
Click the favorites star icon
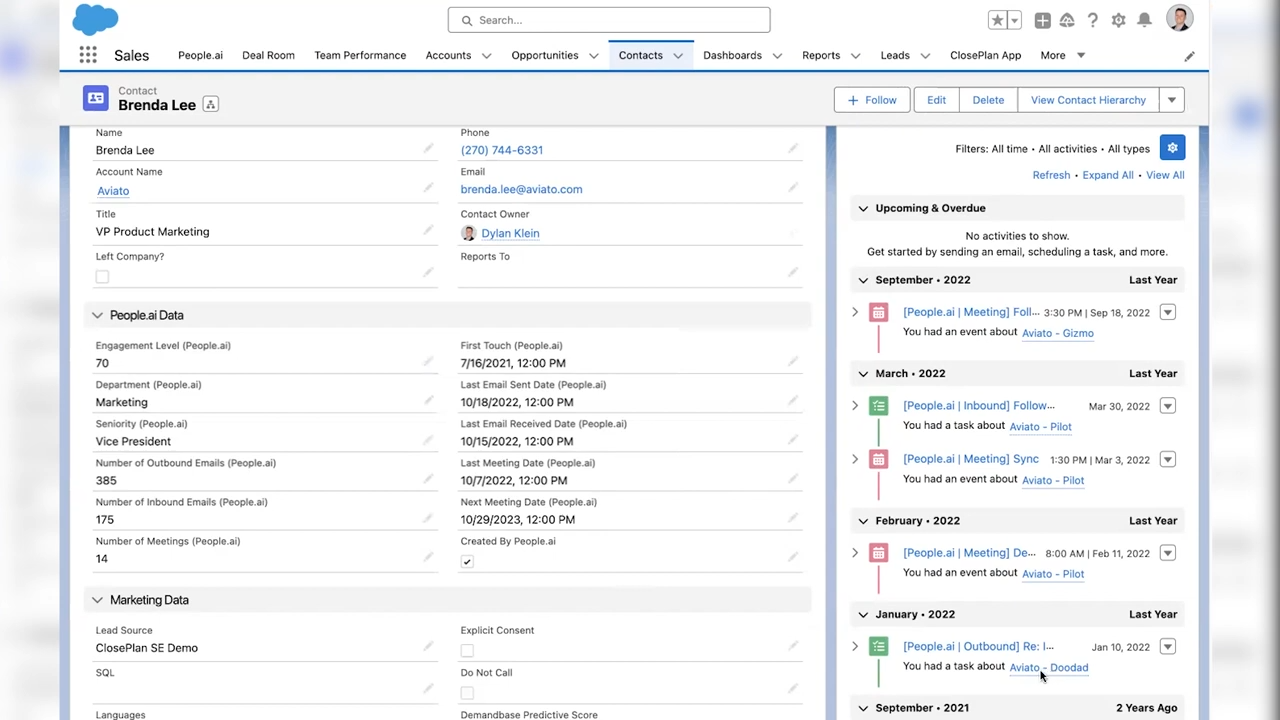click(997, 20)
